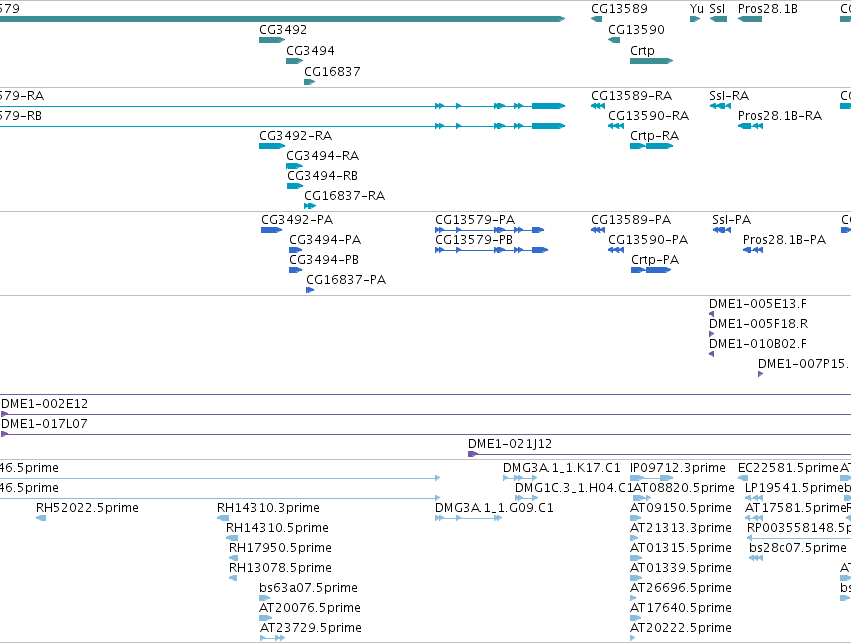Image resolution: width=851 pixels, height=643 pixels.
Task: Select the Pros28.1B gene label
Action: click(x=767, y=9)
